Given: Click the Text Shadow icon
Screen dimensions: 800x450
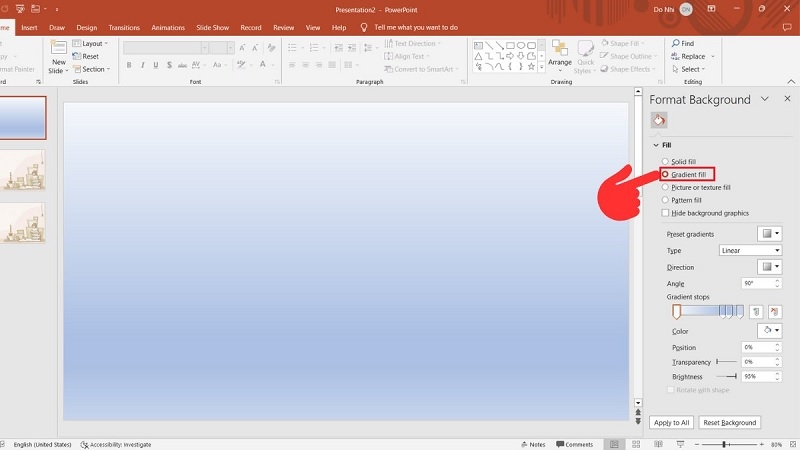Looking at the screenshot, I should (169, 65).
